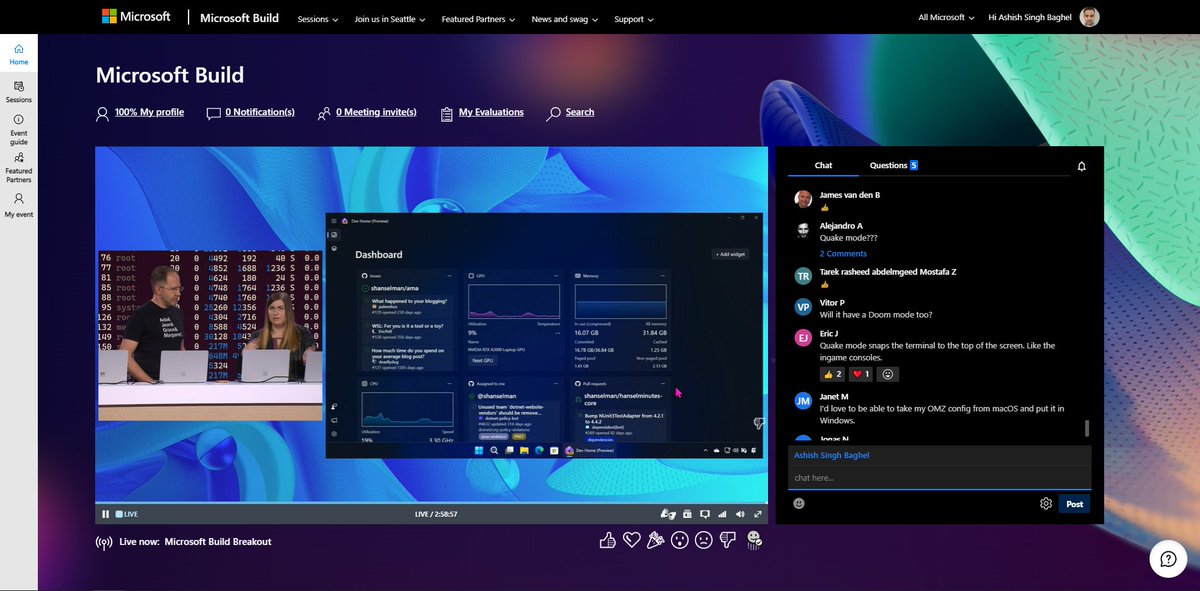Pause the live video
The height and width of the screenshot is (591, 1200).
coord(105,514)
